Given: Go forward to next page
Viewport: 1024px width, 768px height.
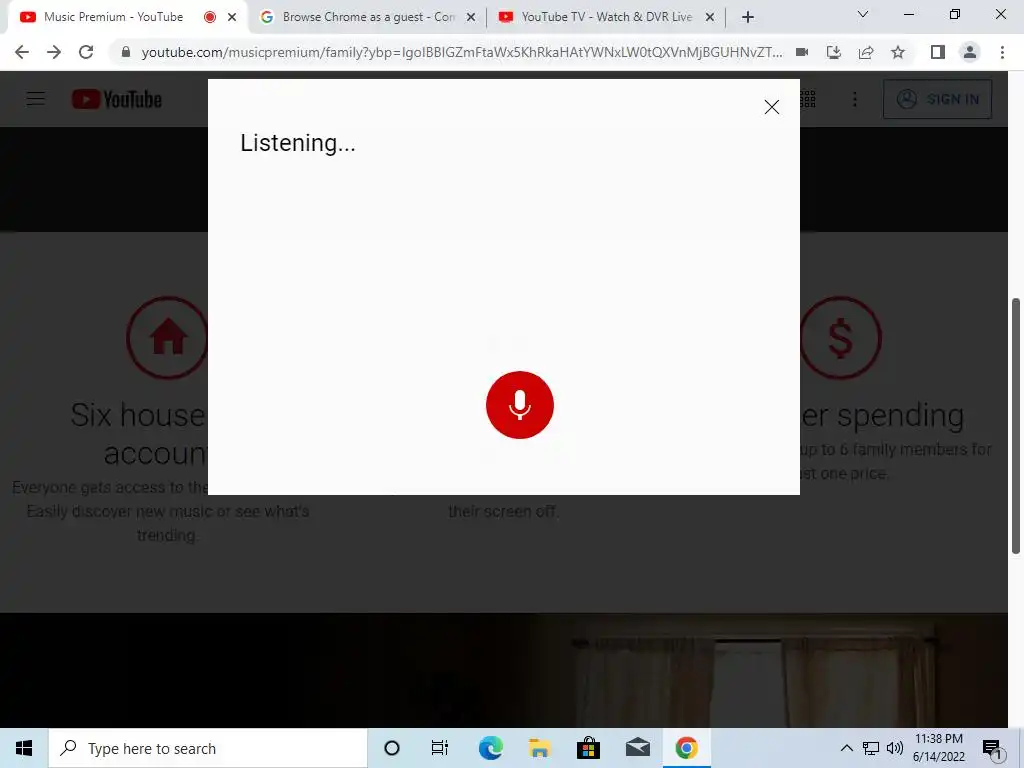Looking at the screenshot, I should point(54,52).
